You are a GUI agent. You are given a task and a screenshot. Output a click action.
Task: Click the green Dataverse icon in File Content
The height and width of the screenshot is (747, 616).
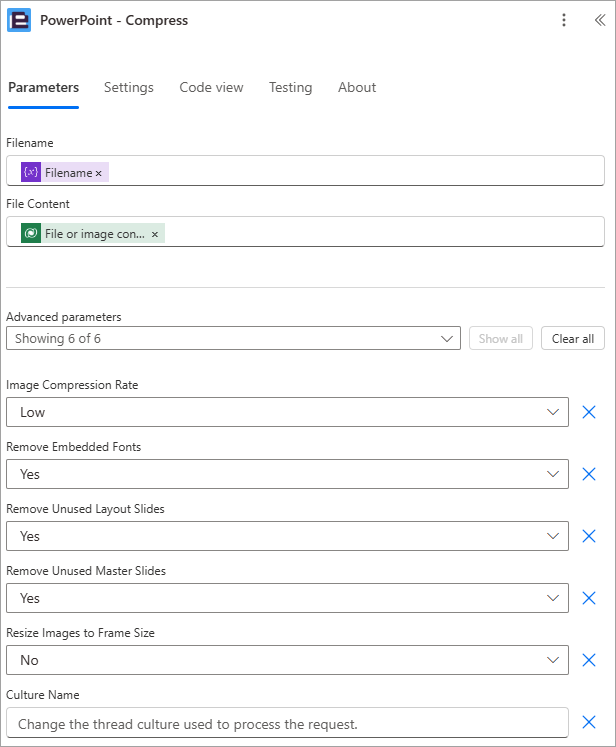[31, 233]
